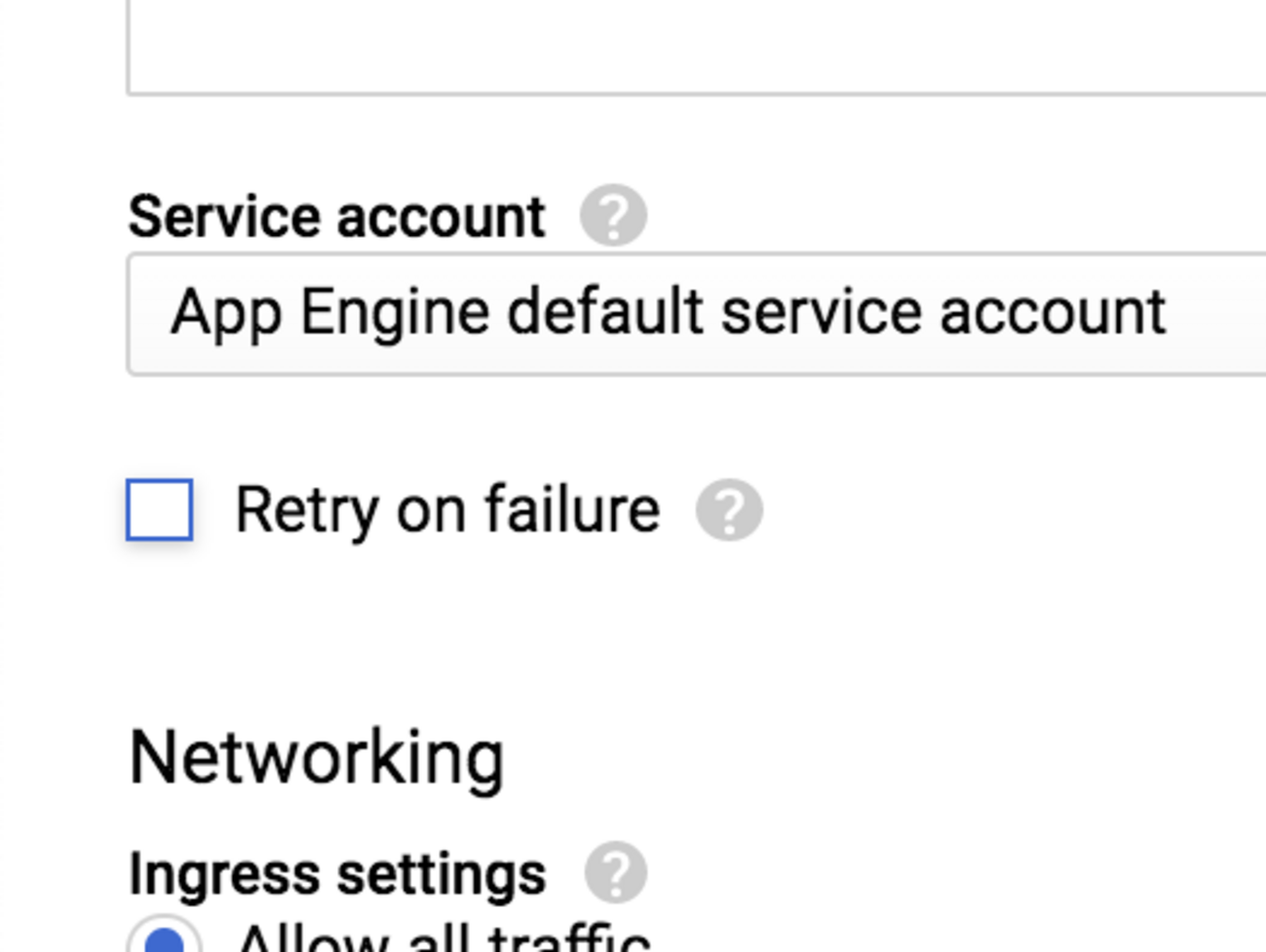This screenshot has width=1266, height=952.
Task: Click the word "Retry" next to the checkbox
Action: (306, 512)
